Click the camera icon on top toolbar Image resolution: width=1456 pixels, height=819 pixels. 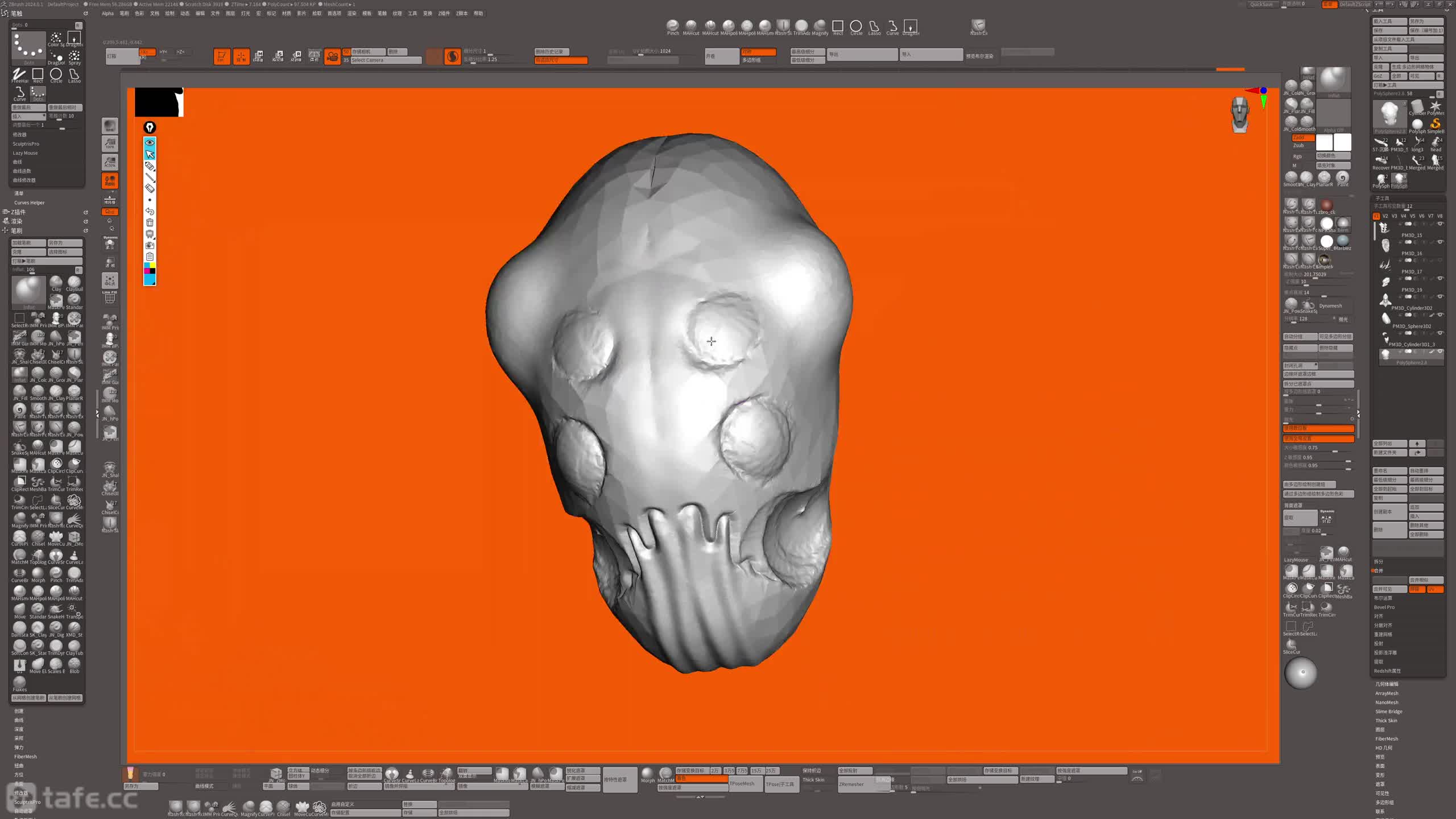[x=332, y=56]
